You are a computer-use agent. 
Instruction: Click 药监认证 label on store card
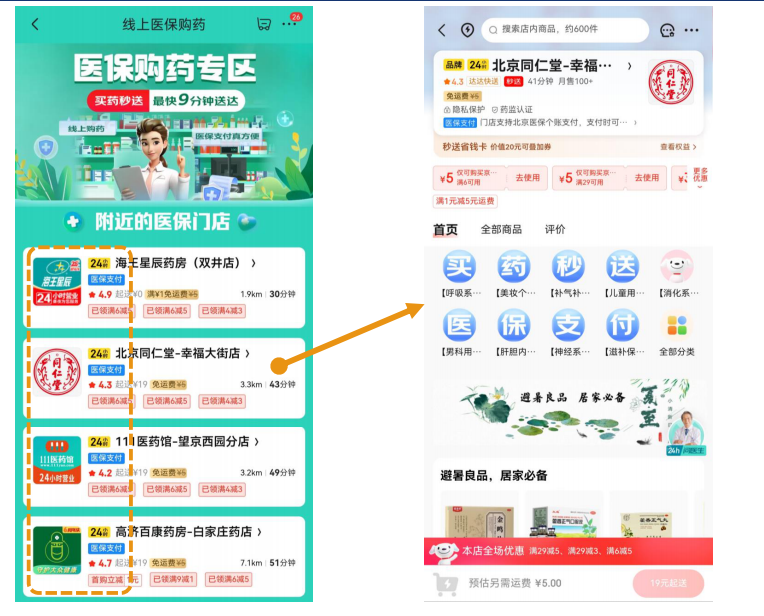tap(512, 110)
